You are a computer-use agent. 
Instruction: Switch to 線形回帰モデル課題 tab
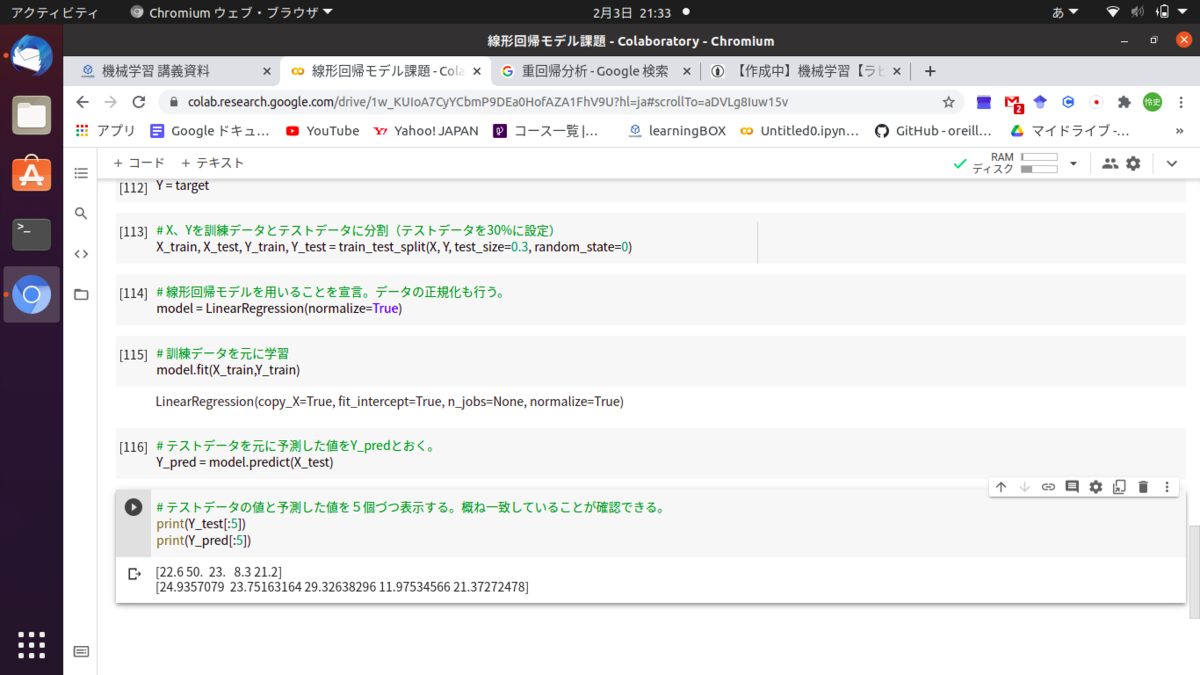[x=385, y=71]
